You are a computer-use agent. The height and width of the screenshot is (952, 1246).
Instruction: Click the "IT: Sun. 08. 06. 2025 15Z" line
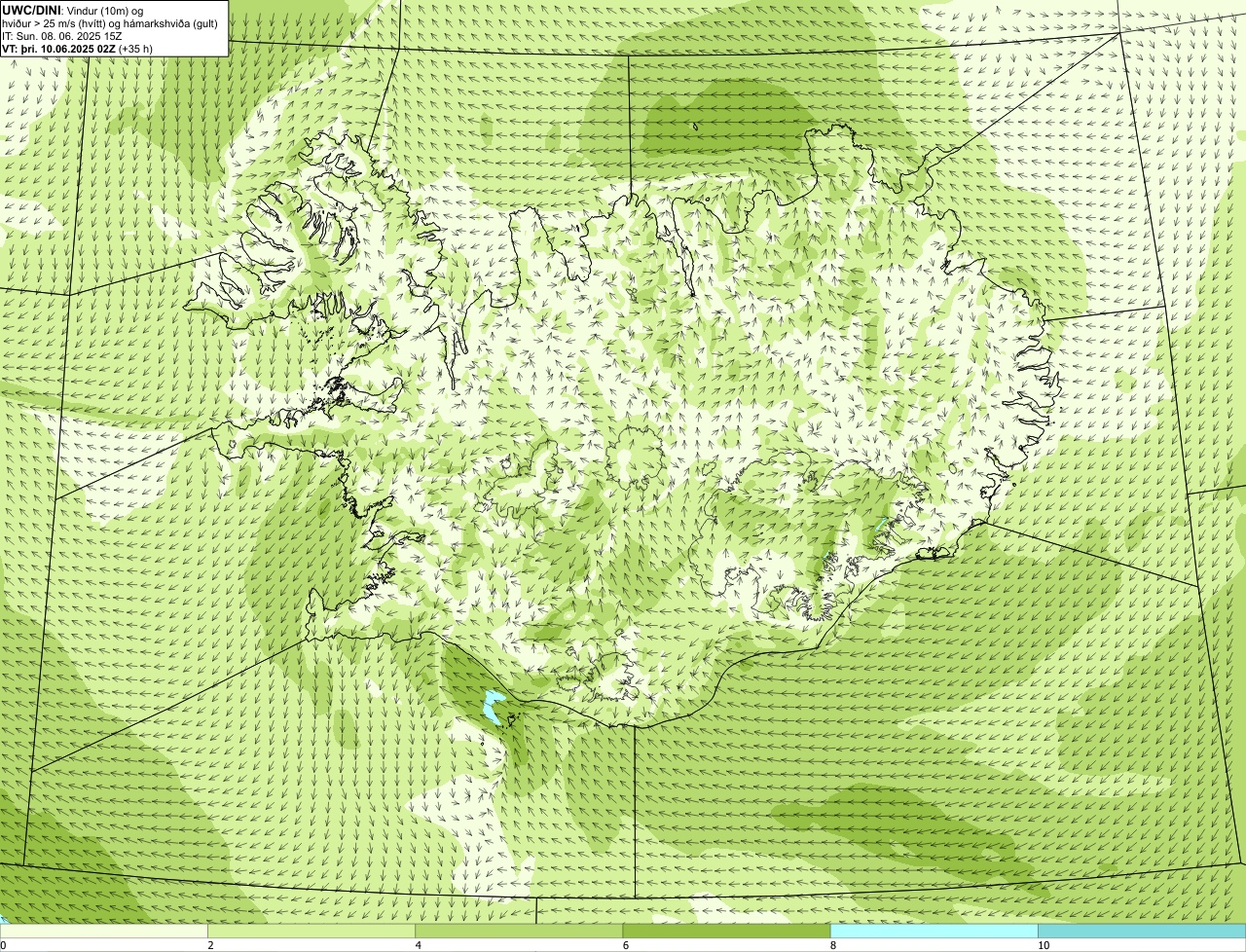tap(61, 36)
